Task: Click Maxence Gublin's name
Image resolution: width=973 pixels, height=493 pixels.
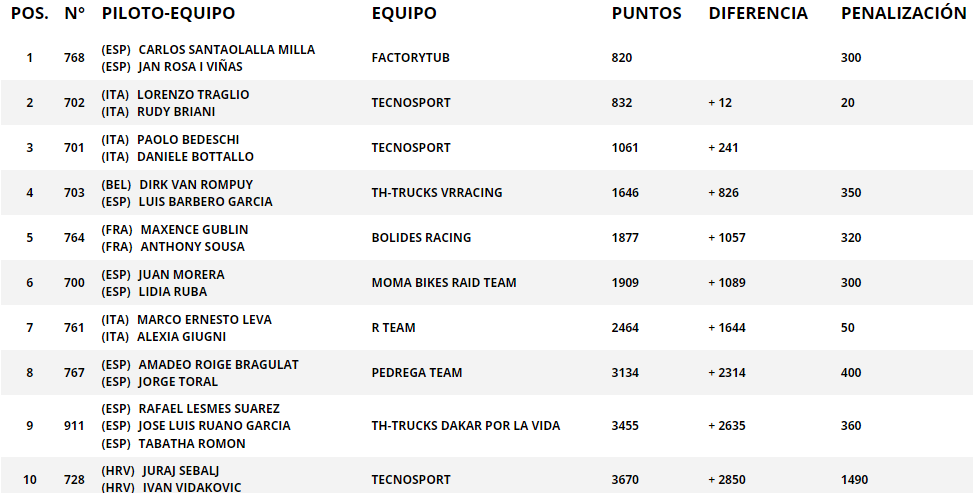Action: (194, 230)
